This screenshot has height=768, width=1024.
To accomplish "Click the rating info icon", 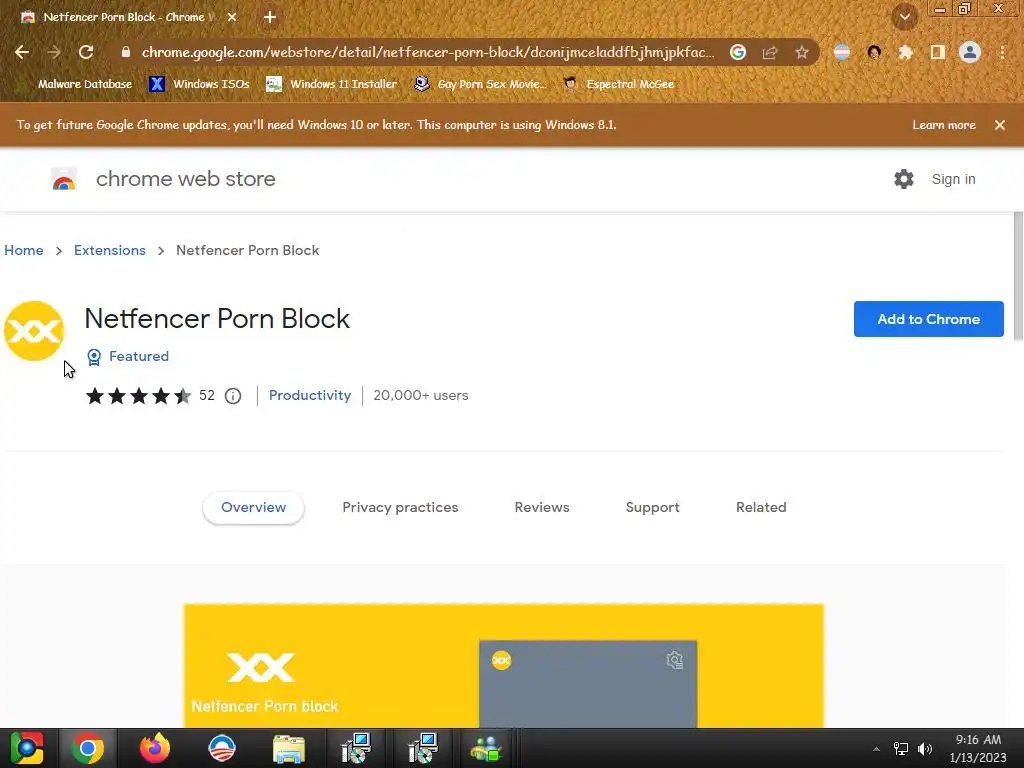I will tap(233, 396).
